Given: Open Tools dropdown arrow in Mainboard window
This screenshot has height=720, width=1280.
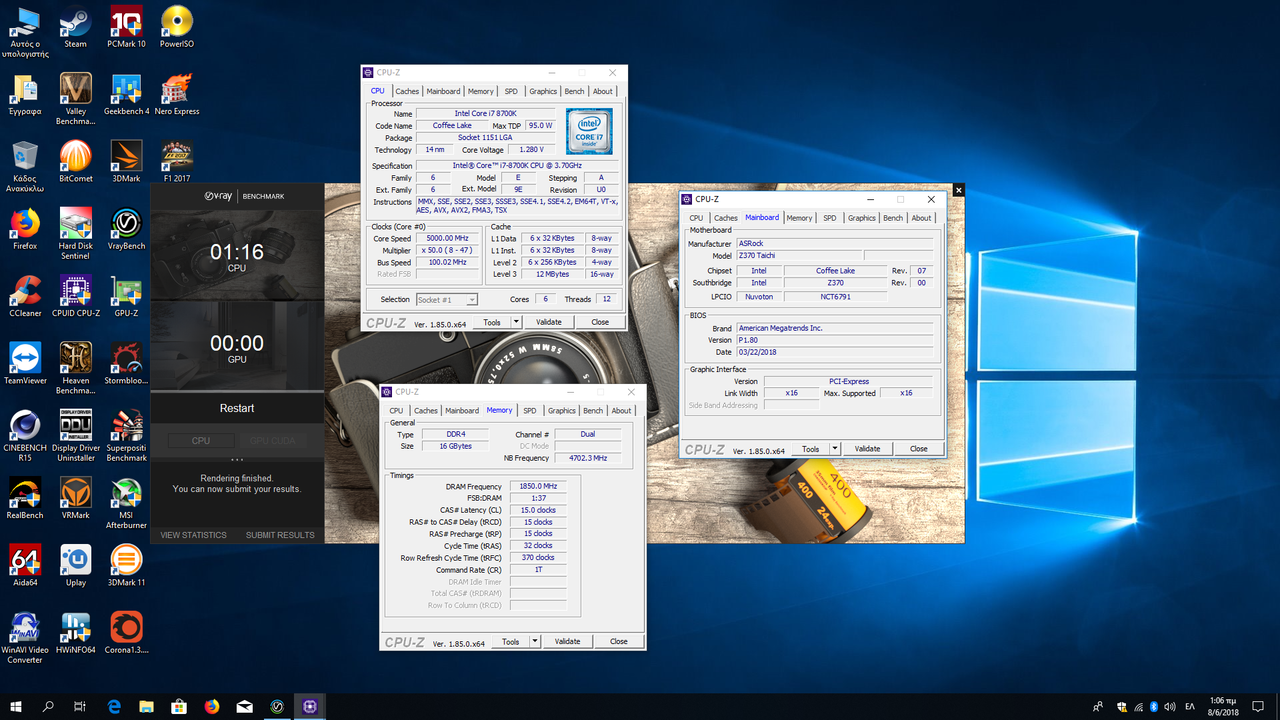Looking at the screenshot, I should point(835,449).
